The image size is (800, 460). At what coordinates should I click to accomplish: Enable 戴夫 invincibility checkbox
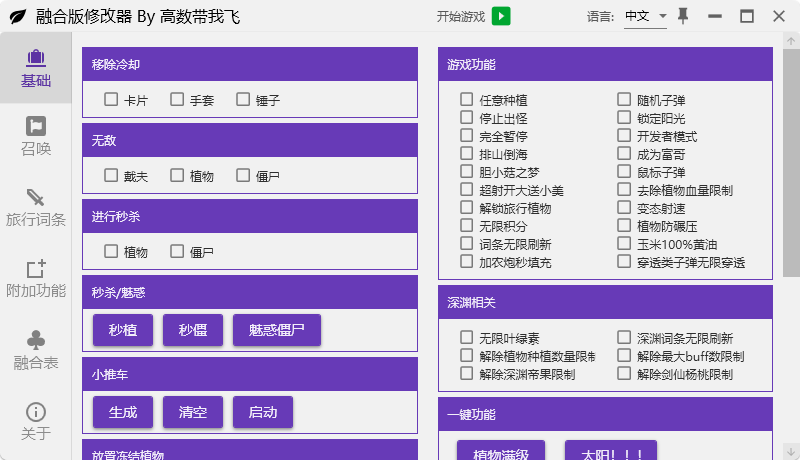click(111, 175)
